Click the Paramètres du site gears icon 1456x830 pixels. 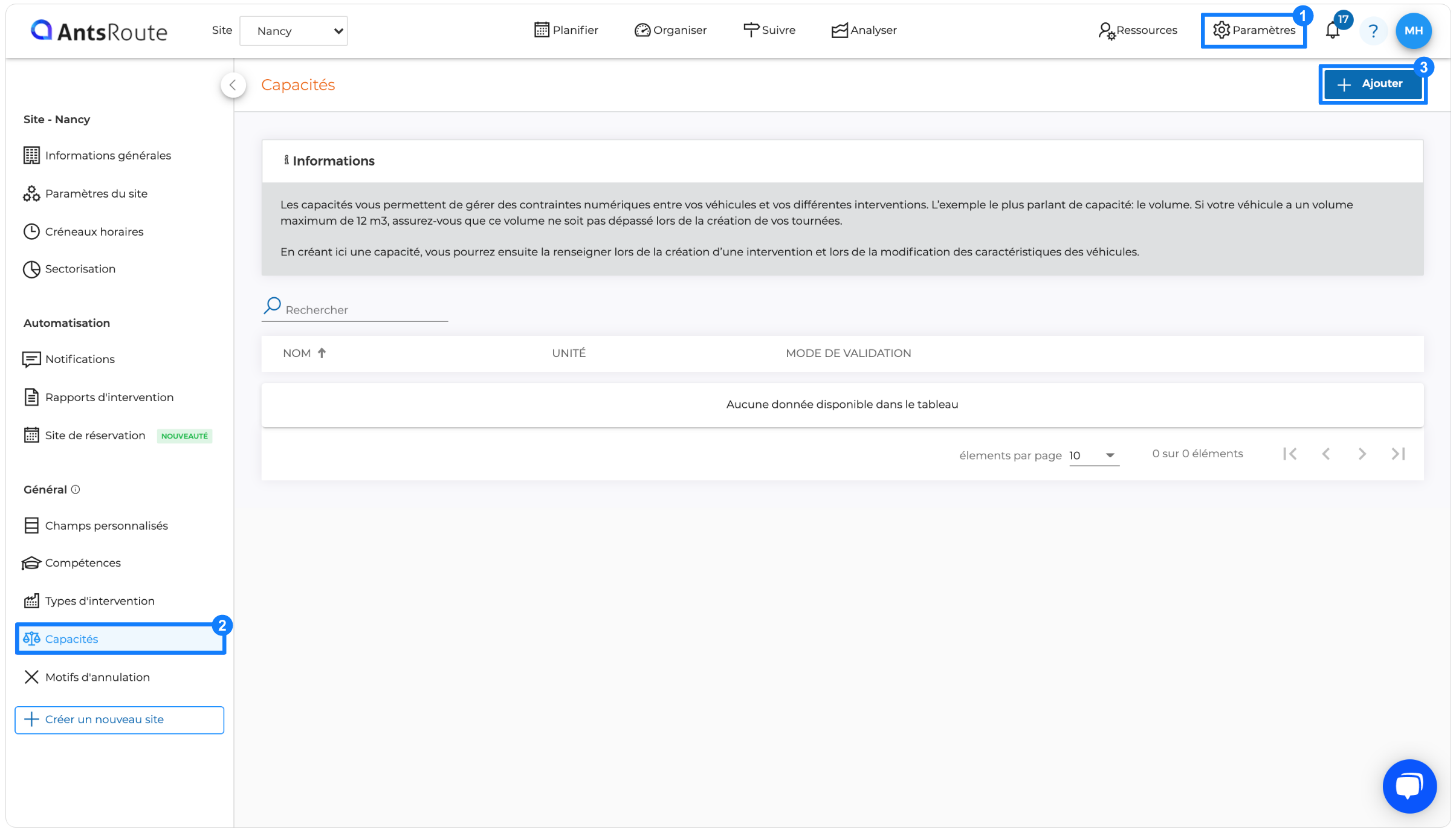31,193
